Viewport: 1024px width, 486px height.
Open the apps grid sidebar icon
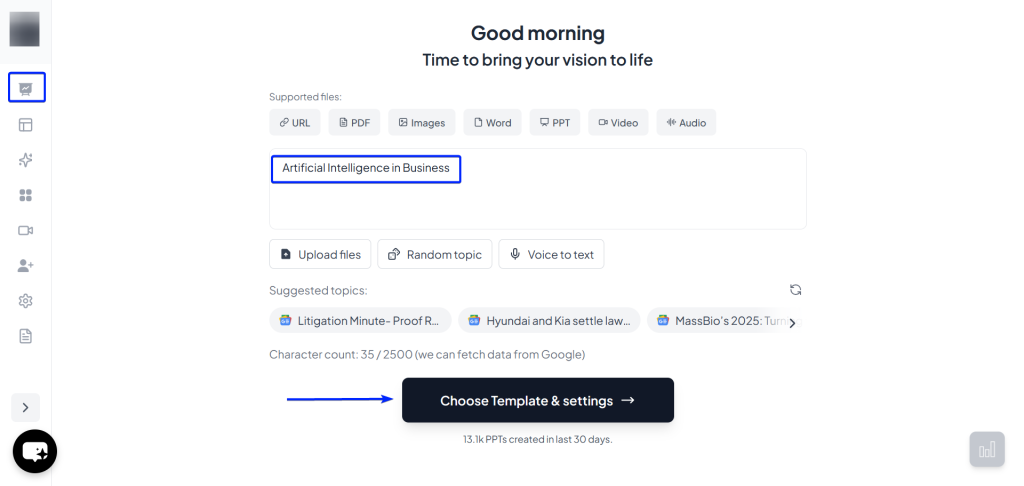tap(26, 195)
